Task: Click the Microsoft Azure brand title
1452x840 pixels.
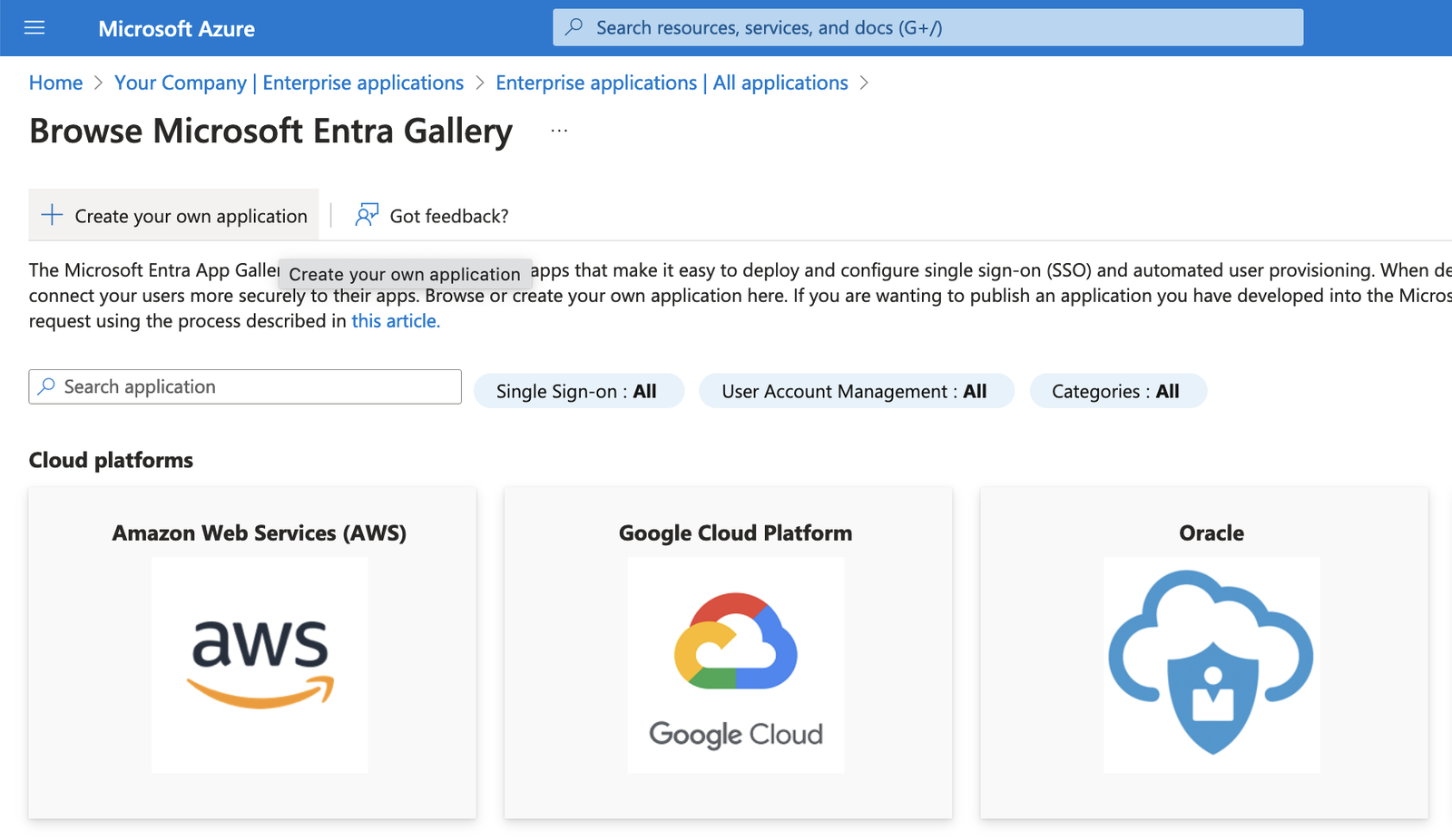Action: [176, 29]
